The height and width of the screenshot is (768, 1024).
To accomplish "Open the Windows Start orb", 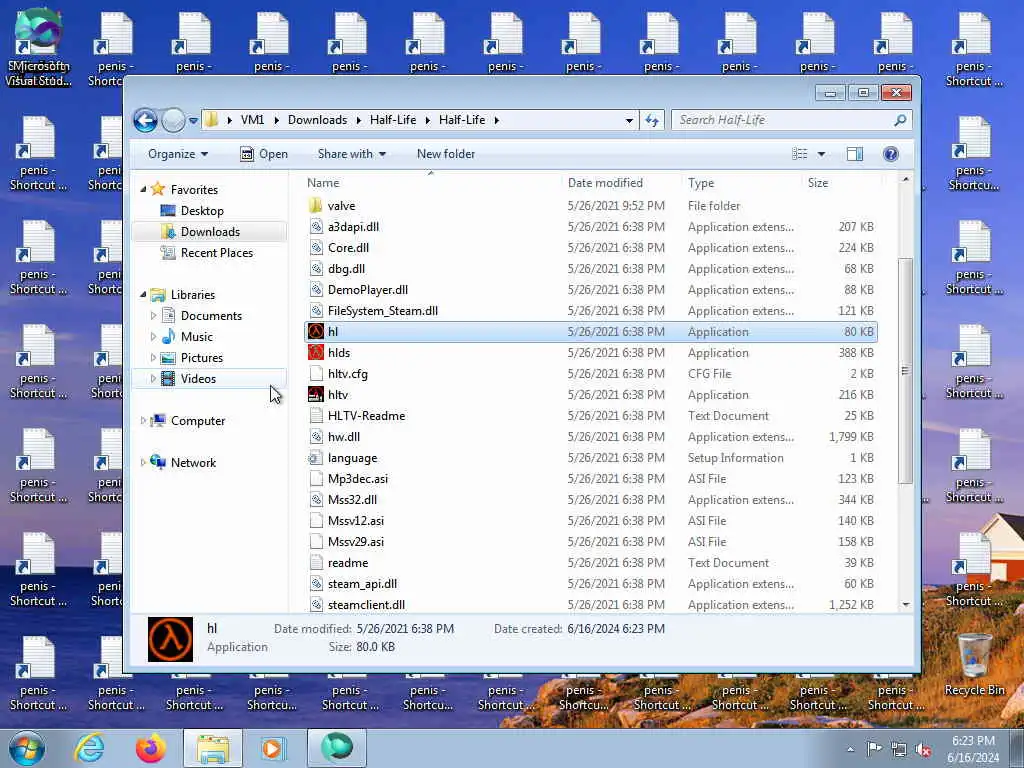I will pyautogui.click(x=27, y=748).
